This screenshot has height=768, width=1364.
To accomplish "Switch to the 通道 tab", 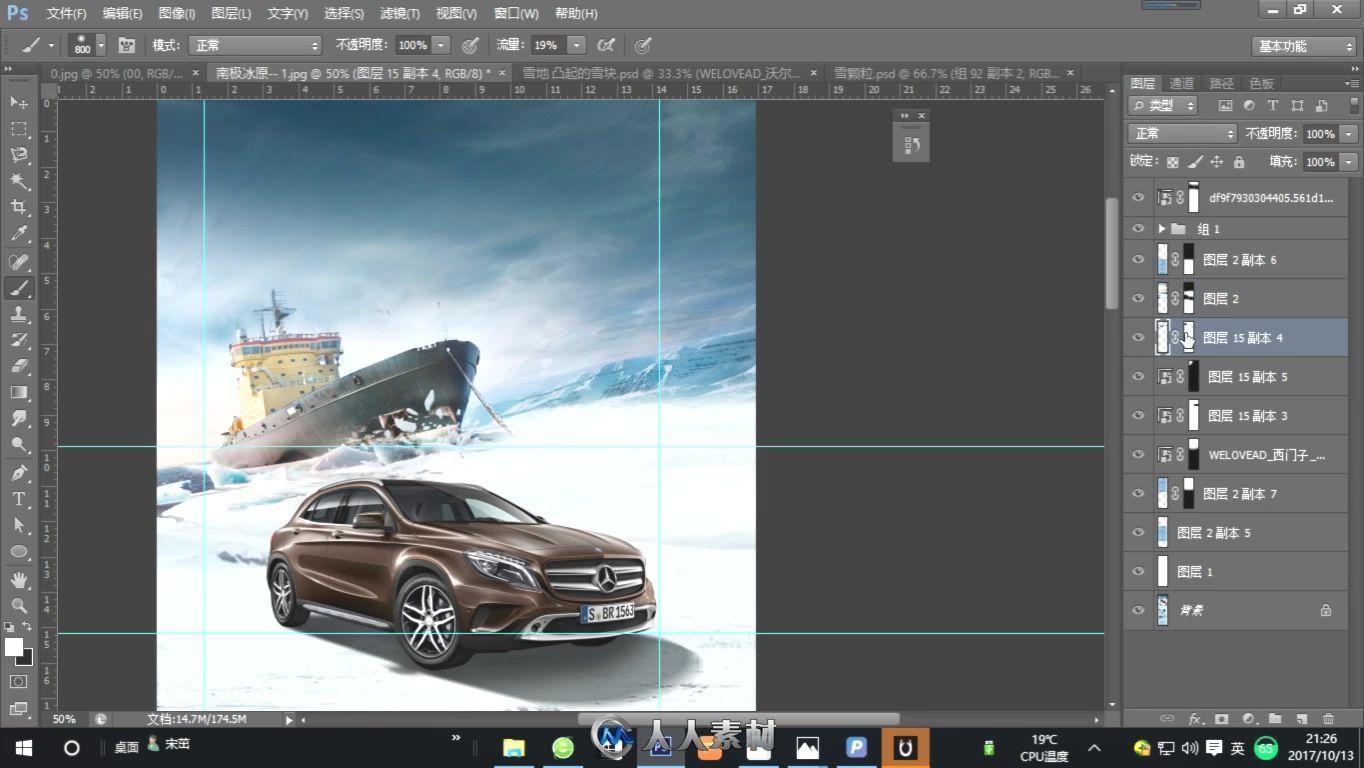I will [x=1181, y=83].
